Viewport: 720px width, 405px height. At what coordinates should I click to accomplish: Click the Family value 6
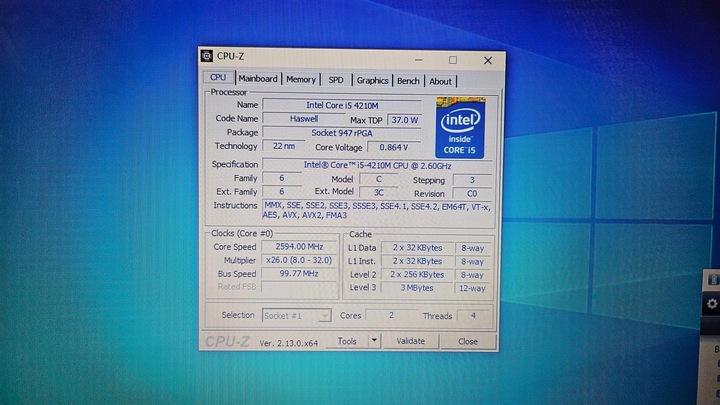pyautogui.click(x=281, y=178)
